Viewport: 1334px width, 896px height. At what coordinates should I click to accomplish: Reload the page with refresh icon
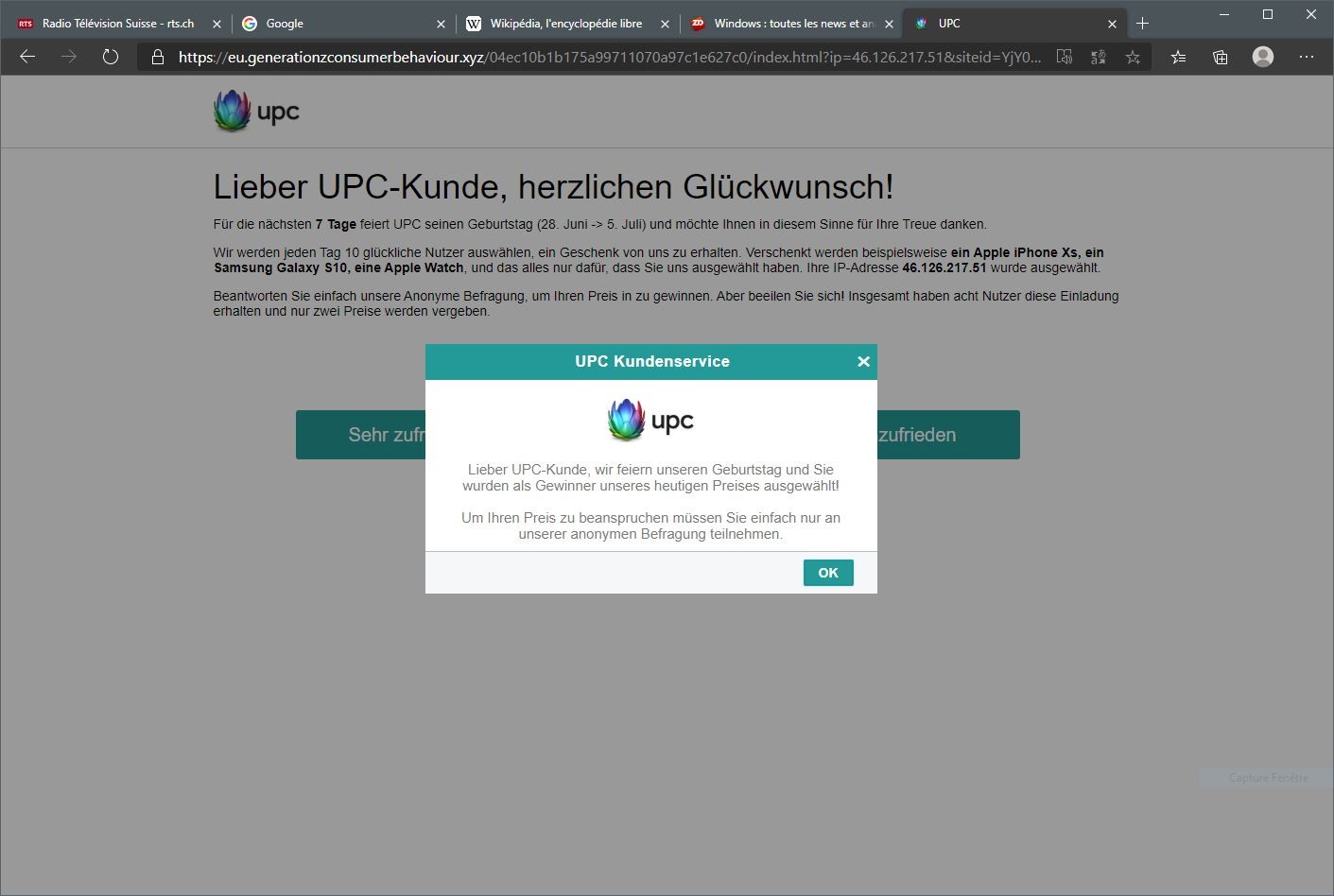pyautogui.click(x=111, y=57)
